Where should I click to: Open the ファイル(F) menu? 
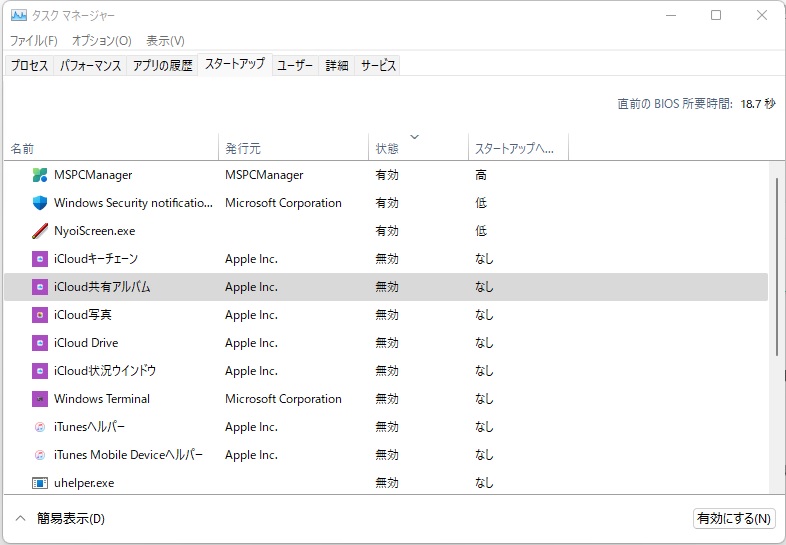click(34, 41)
